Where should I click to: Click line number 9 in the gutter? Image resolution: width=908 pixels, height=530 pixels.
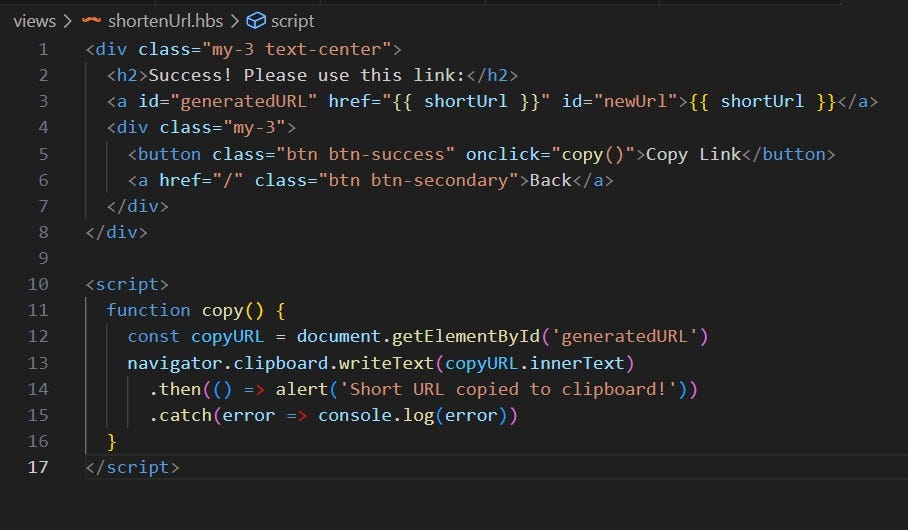pyautogui.click(x=43, y=258)
